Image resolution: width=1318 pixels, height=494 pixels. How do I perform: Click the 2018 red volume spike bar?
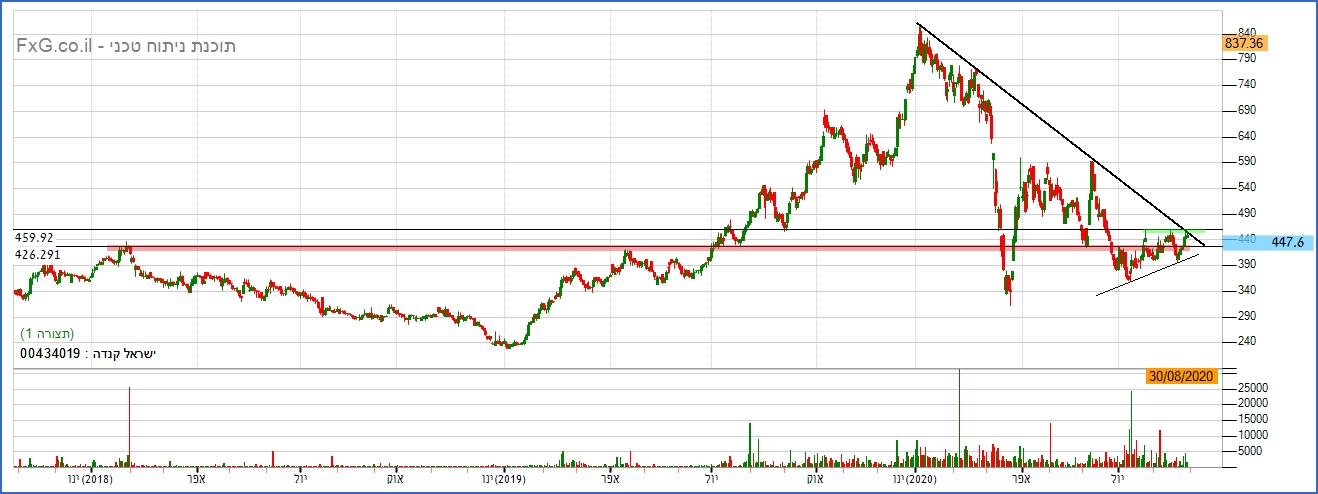tap(129, 427)
